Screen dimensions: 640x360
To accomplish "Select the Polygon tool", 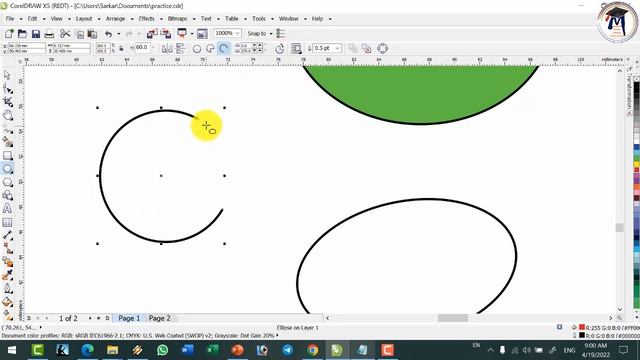I will pyautogui.click(x=7, y=182).
